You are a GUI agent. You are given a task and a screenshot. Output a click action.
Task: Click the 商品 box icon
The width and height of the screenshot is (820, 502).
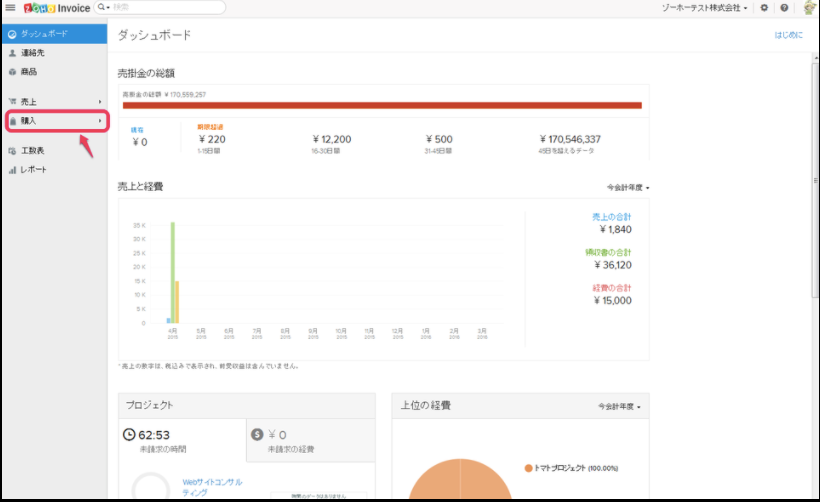coord(13,72)
